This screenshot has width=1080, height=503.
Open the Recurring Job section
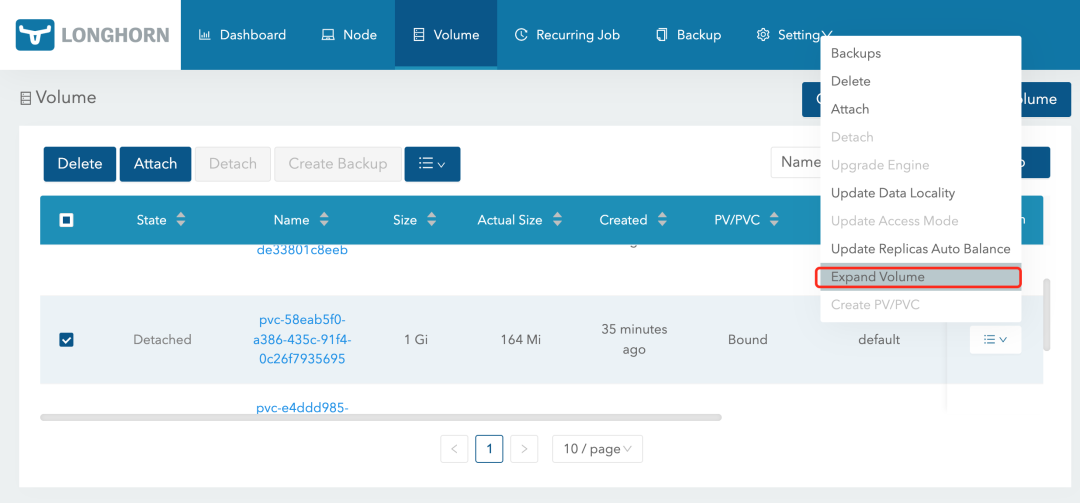(x=567, y=35)
